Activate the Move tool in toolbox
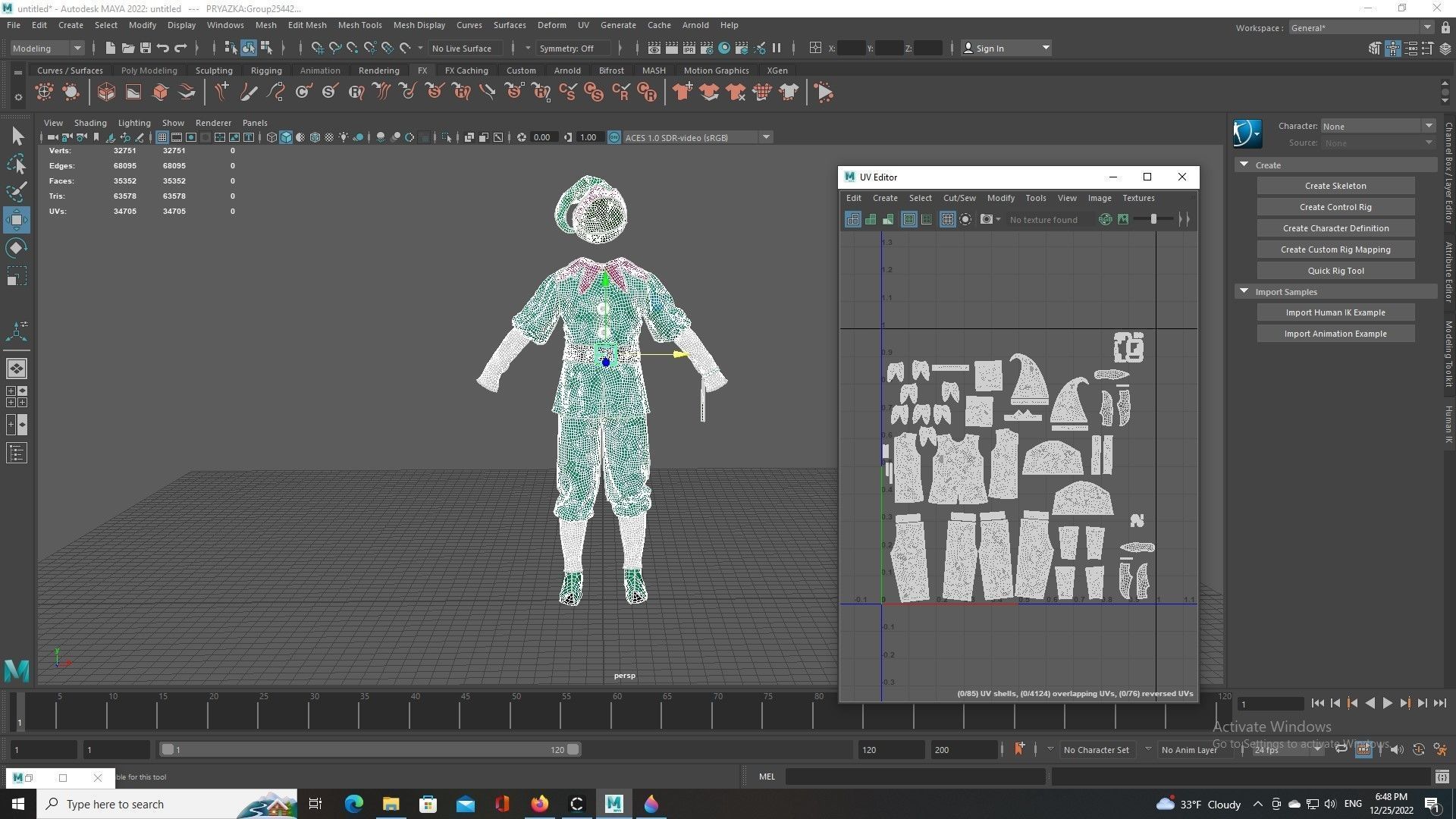 [x=17, y=220]
